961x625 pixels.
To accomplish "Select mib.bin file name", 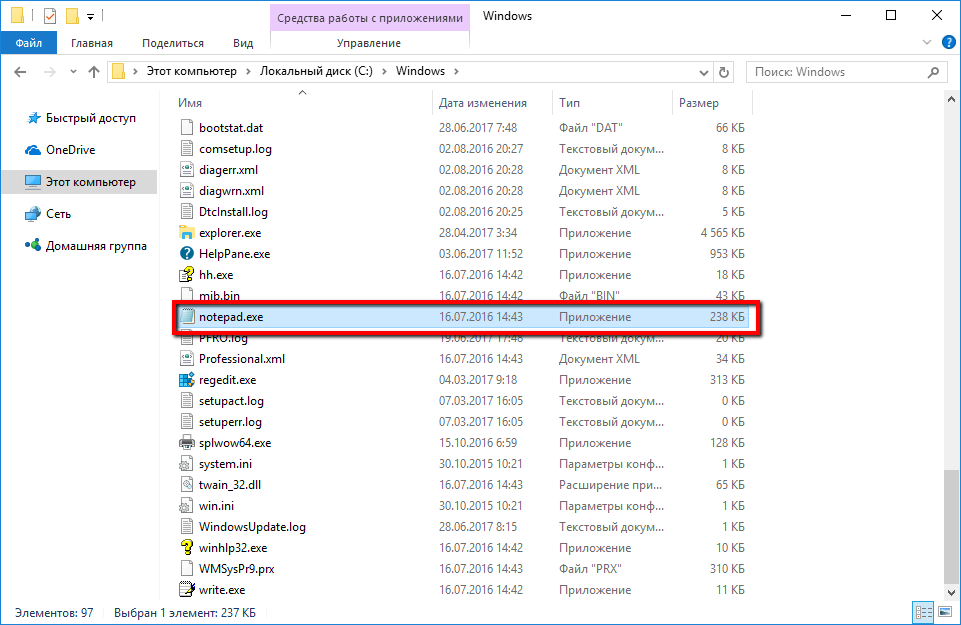I will coord(219,295).
